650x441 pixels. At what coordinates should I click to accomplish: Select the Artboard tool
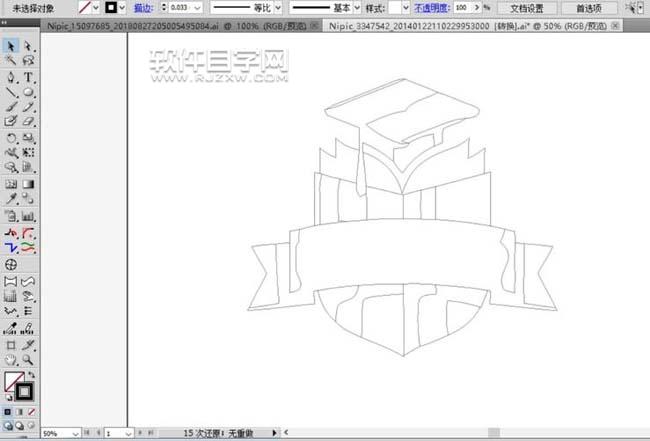coord(11,345)
